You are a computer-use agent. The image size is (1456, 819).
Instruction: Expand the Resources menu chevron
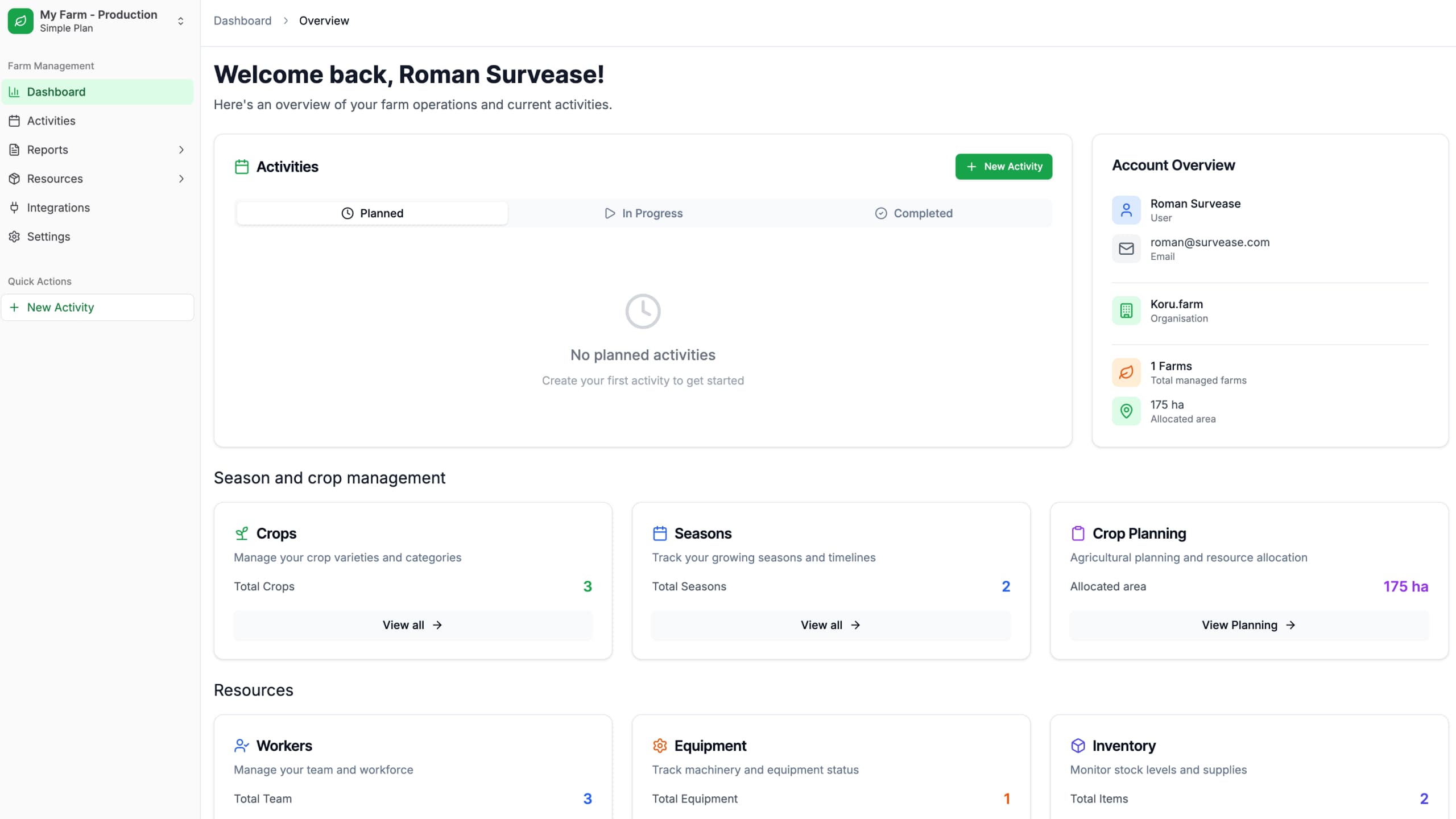[x=181, y=179]
